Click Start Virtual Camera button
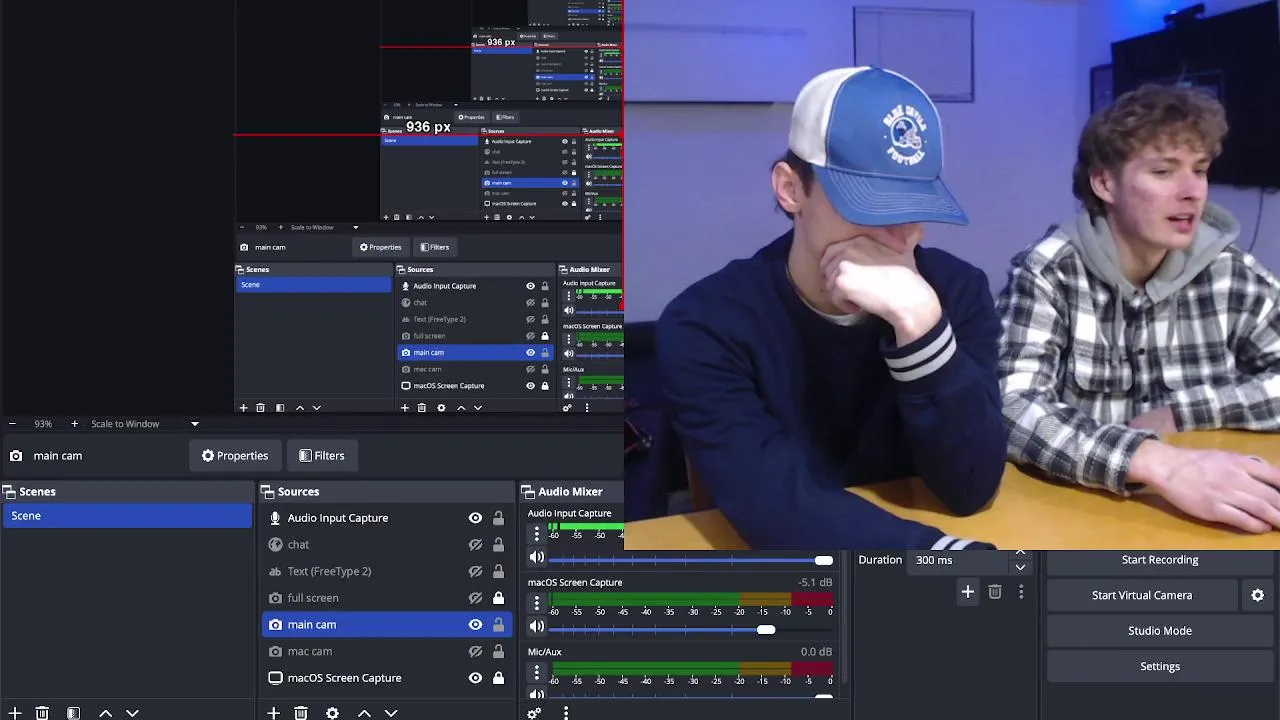Image resolution: width=1280 pixels, height=720 pixels. pyautogui.click(x=1142, y=595)
